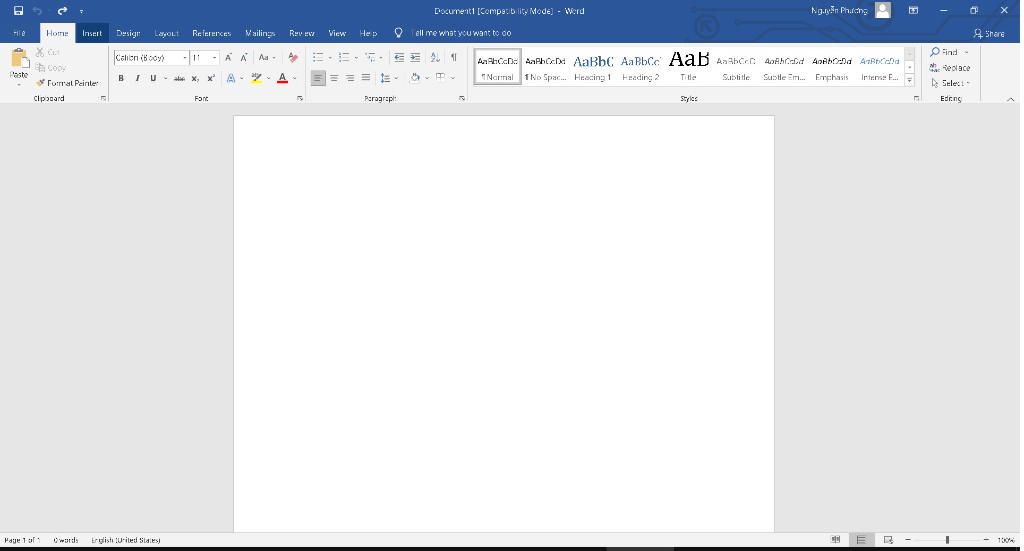The image size is (1024, 551).
Task: Click the Numbering list icon
Action: (x=344, y=57)
